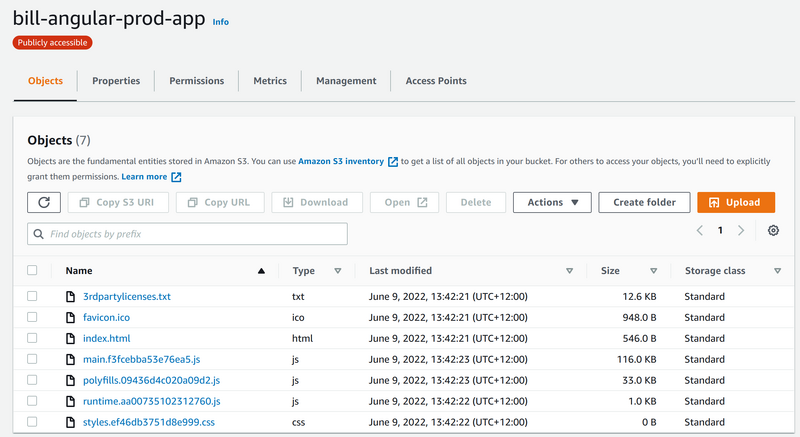Click the file icon beside index.html

tap(70, 339)
